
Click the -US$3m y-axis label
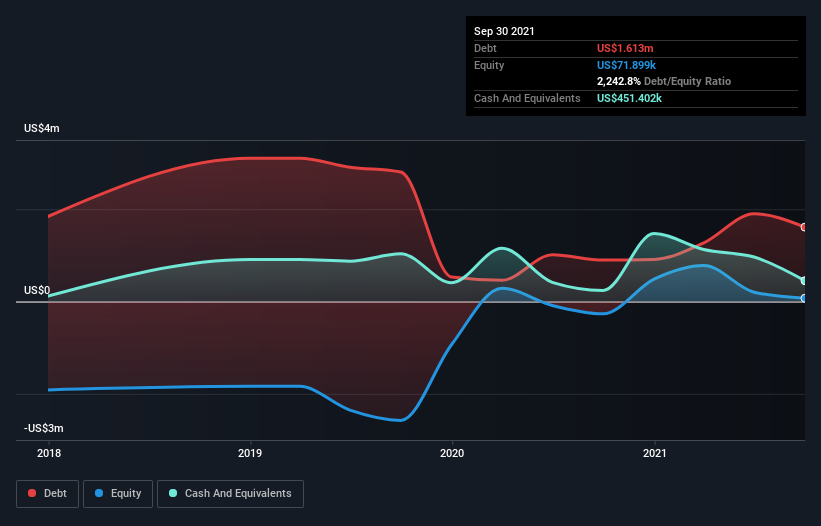tap(43, 429)
